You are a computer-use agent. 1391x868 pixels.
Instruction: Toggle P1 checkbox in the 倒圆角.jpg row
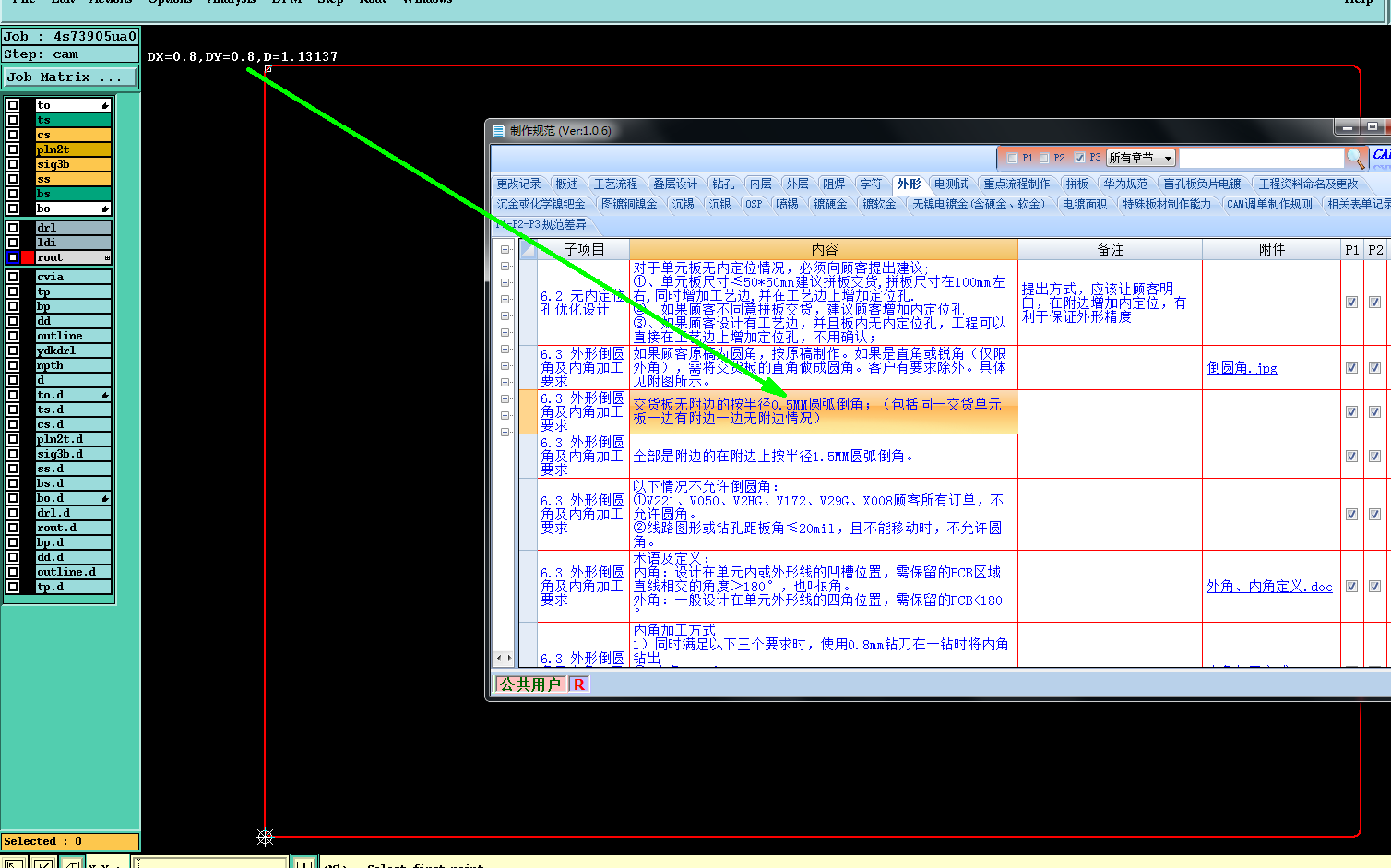[x=1351, y=367]
